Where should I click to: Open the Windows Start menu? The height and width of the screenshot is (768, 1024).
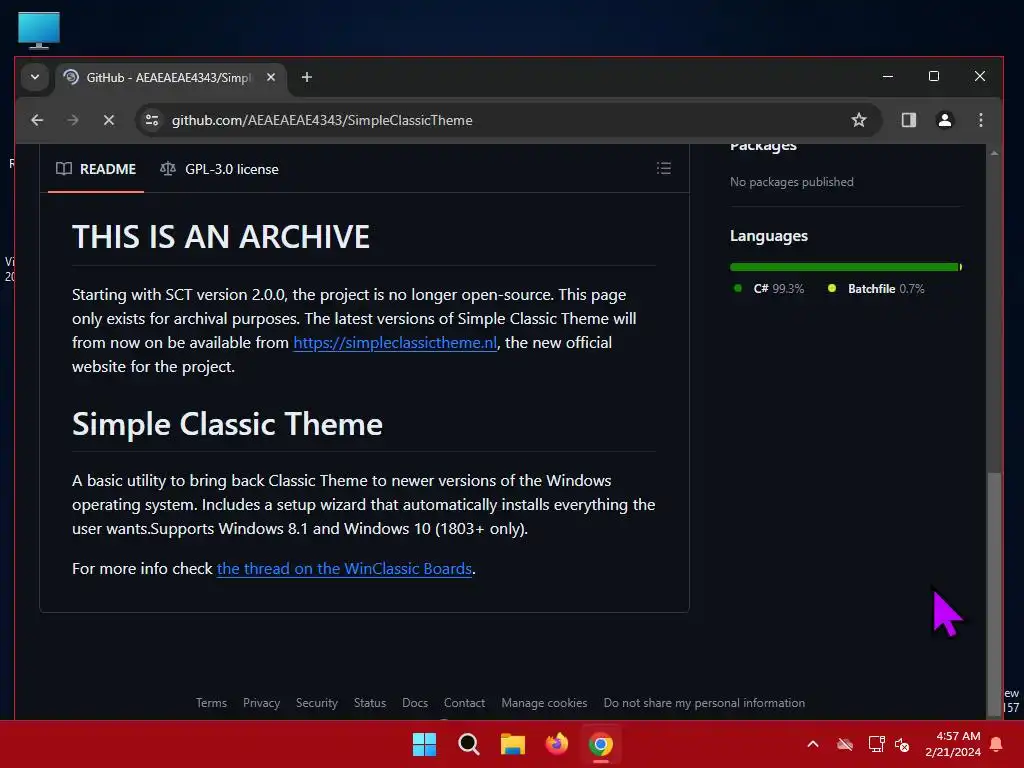tap(424, 744)
